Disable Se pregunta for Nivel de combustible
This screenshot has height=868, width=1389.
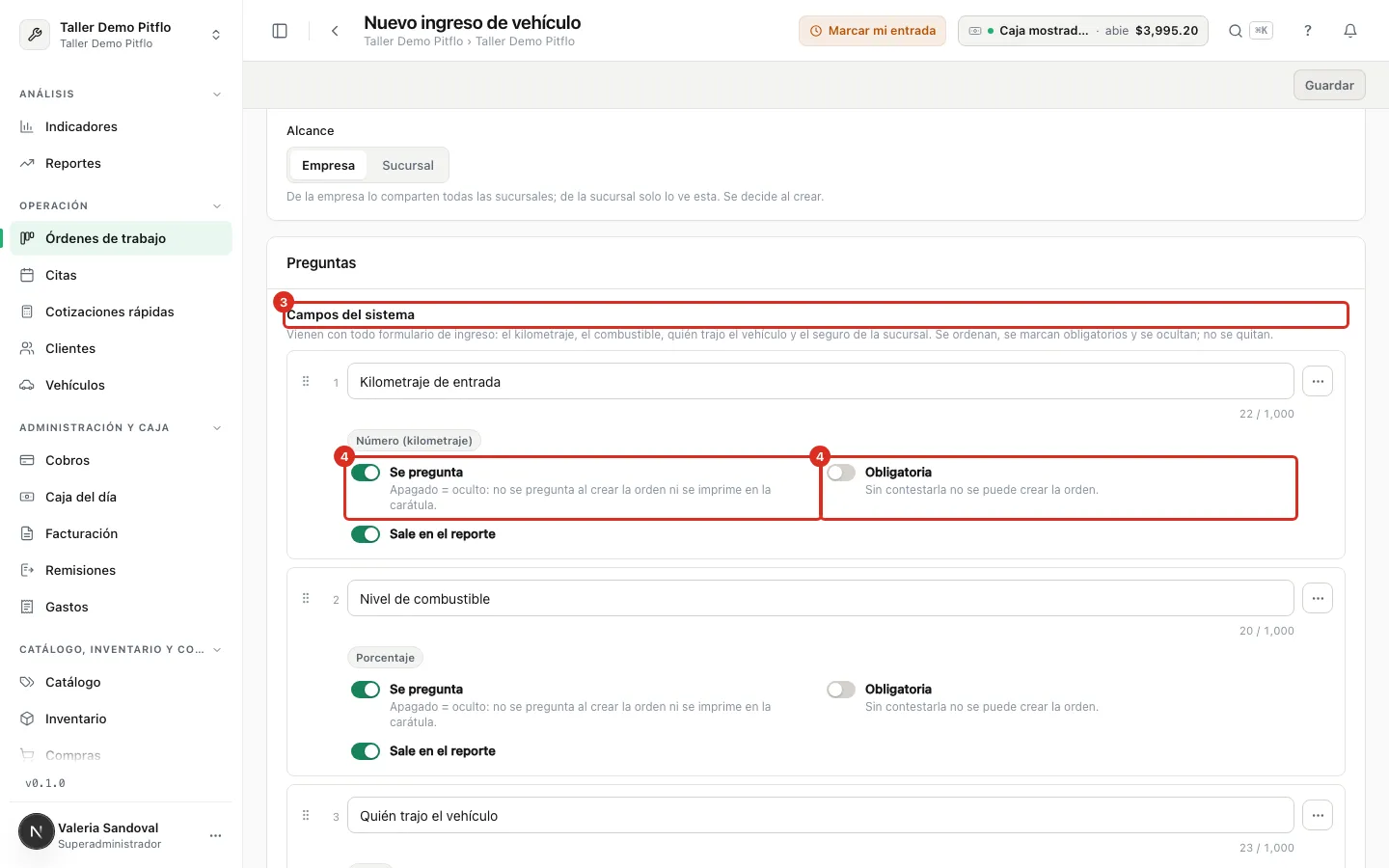(x=366, y=690)
